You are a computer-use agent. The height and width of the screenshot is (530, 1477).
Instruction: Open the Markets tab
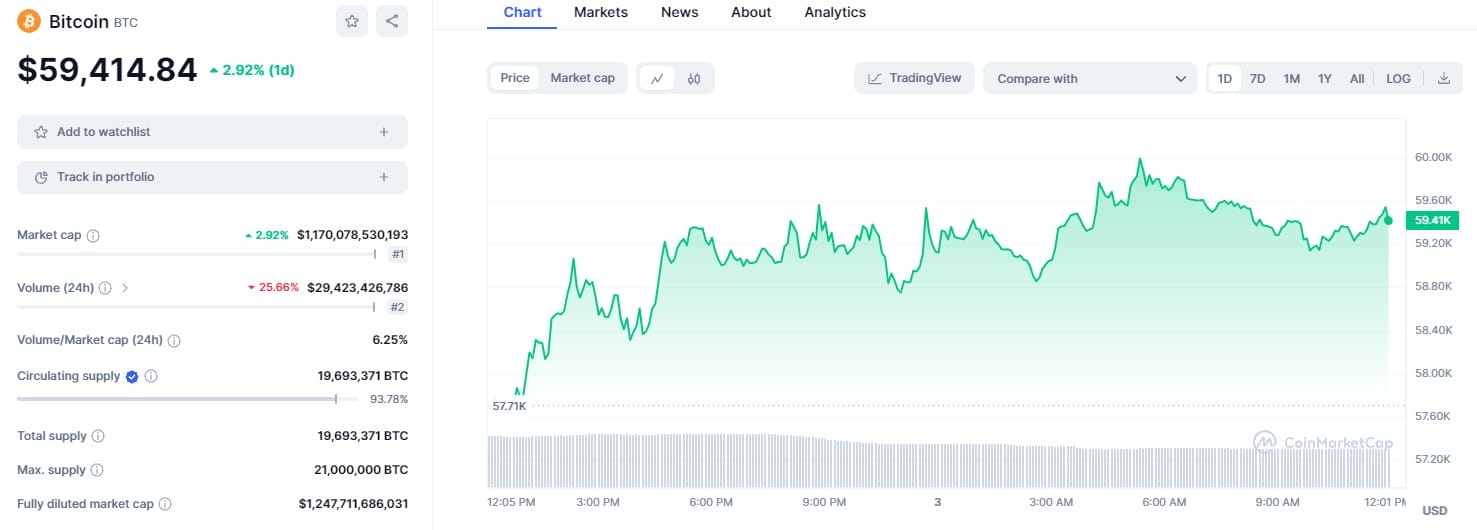tap(601, 13)
